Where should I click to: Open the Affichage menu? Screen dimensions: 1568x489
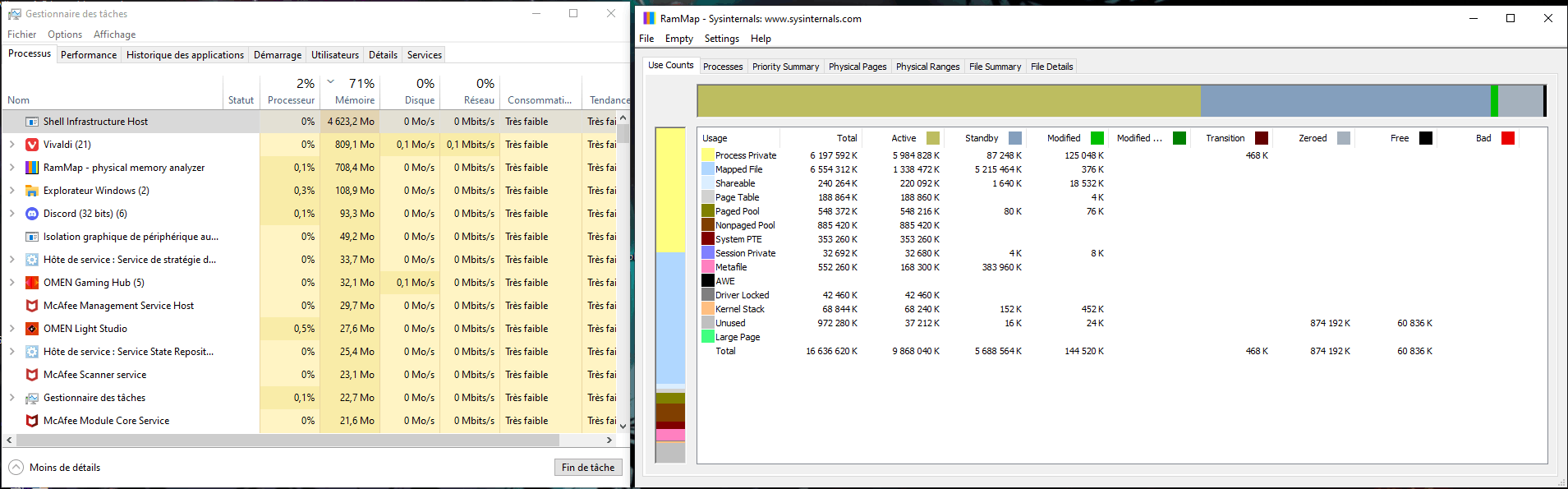114,35
